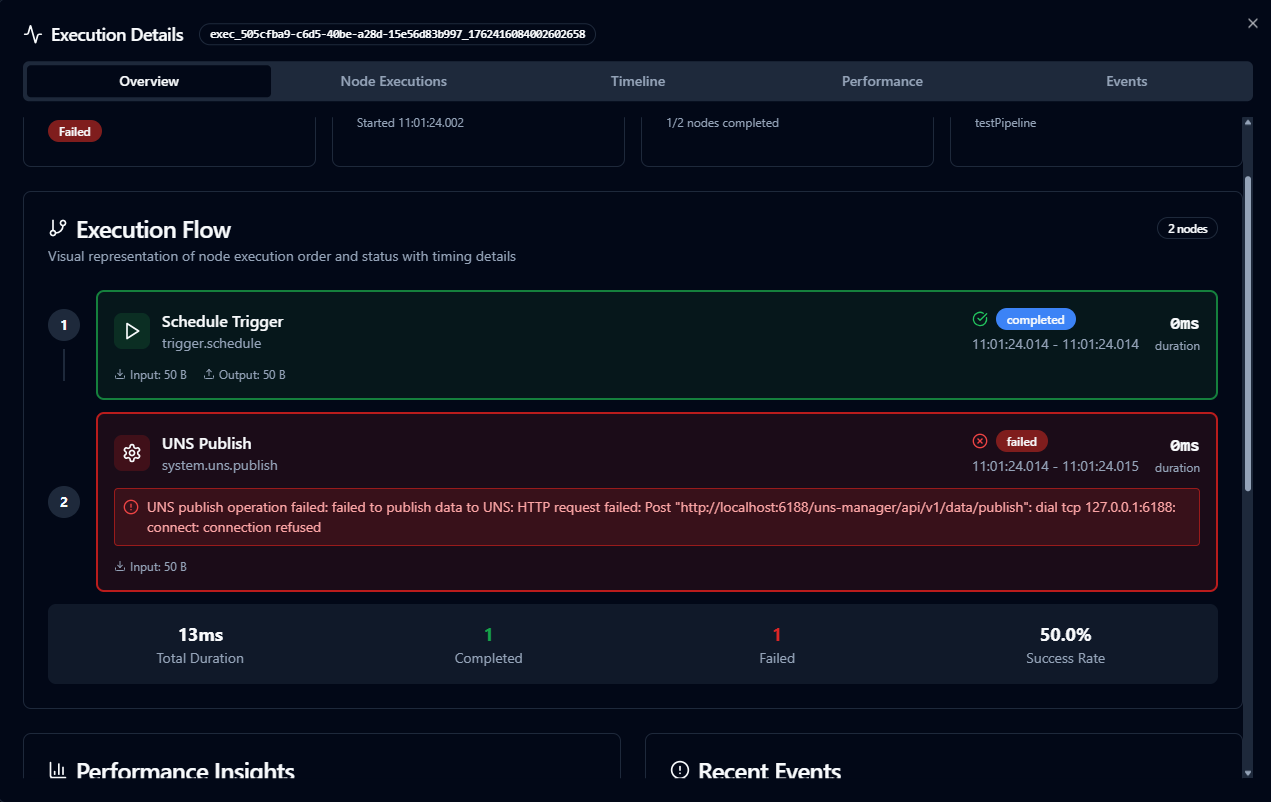Image resolution: width=1271 pixels, height=802 pixels.
Task: Click step number 2 circle marker
Action: [63, 501]
